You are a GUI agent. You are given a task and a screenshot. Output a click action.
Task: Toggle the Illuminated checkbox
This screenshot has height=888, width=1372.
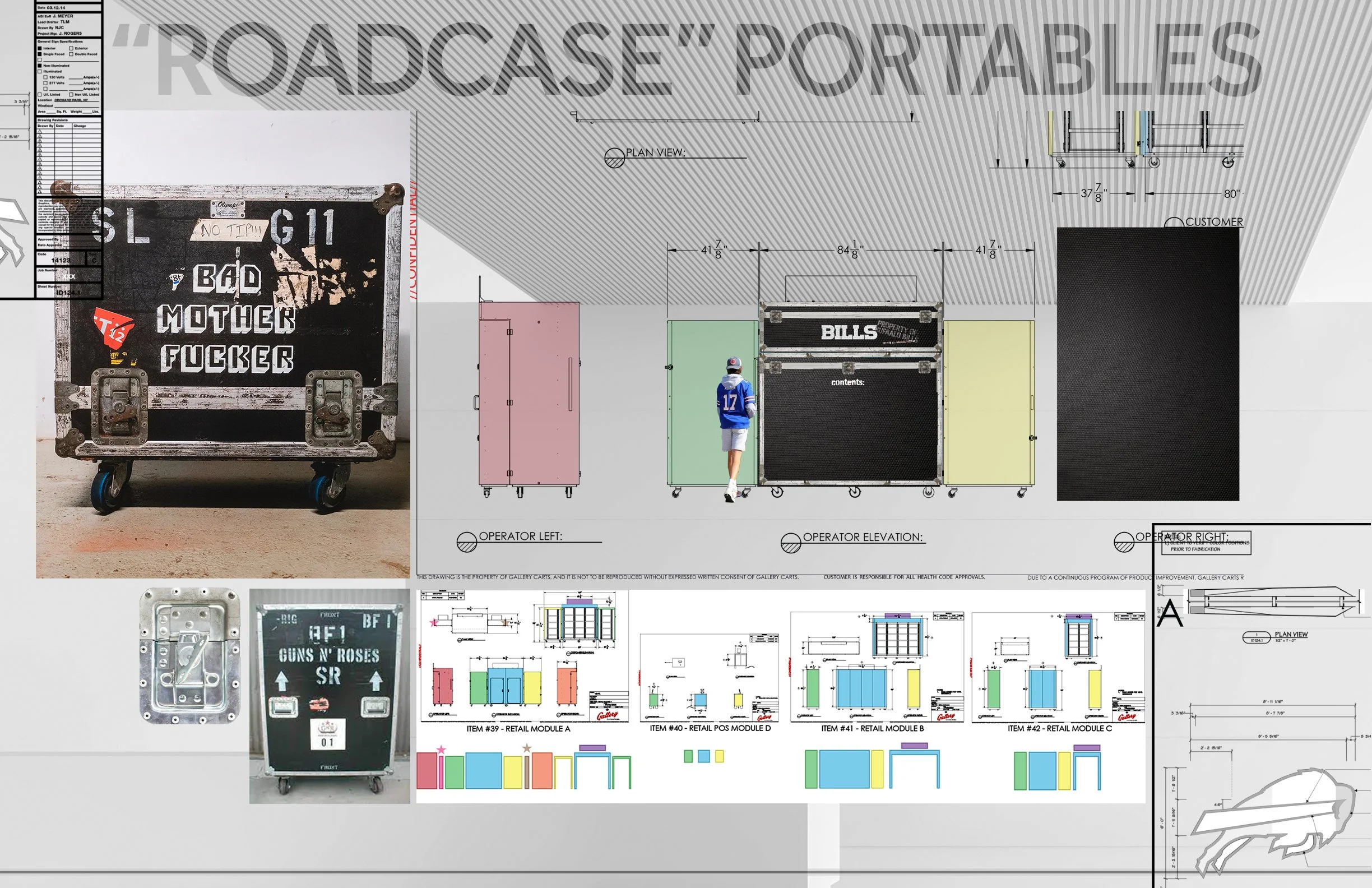point(40,72)
